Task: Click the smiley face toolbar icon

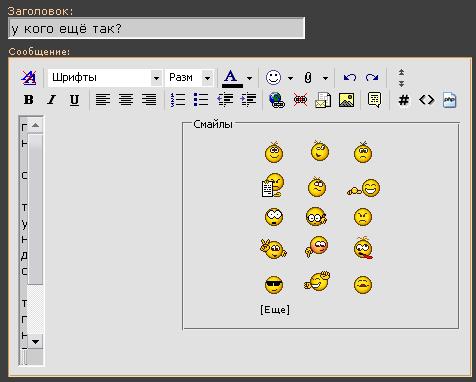Action: [x=273, y=78]
